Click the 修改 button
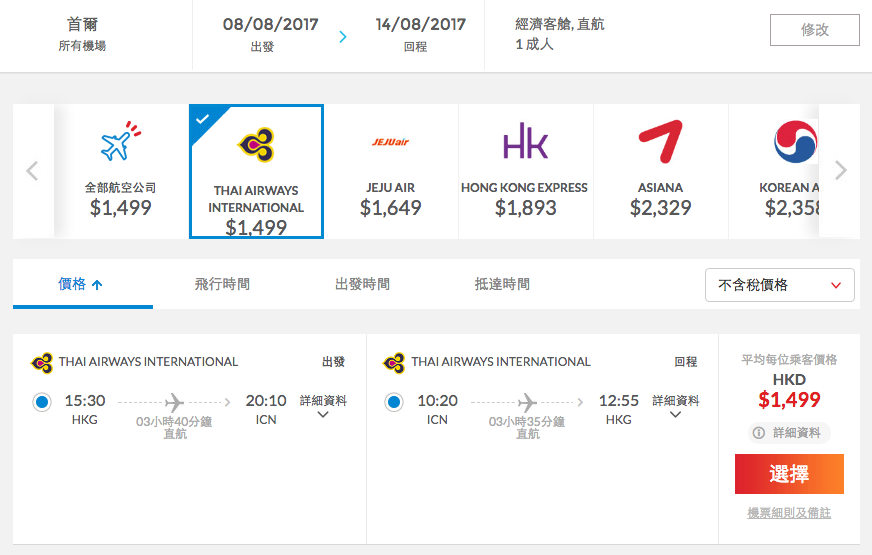This screenshot has height=555, width=872. (x=815, y=30)
